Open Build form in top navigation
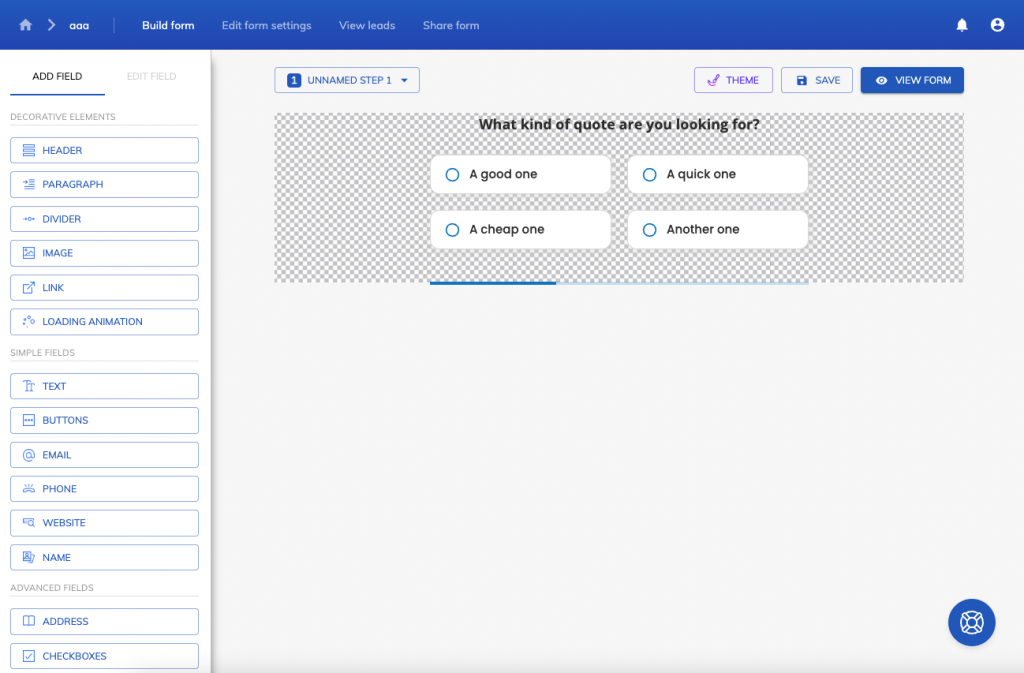 pos(168,25)
